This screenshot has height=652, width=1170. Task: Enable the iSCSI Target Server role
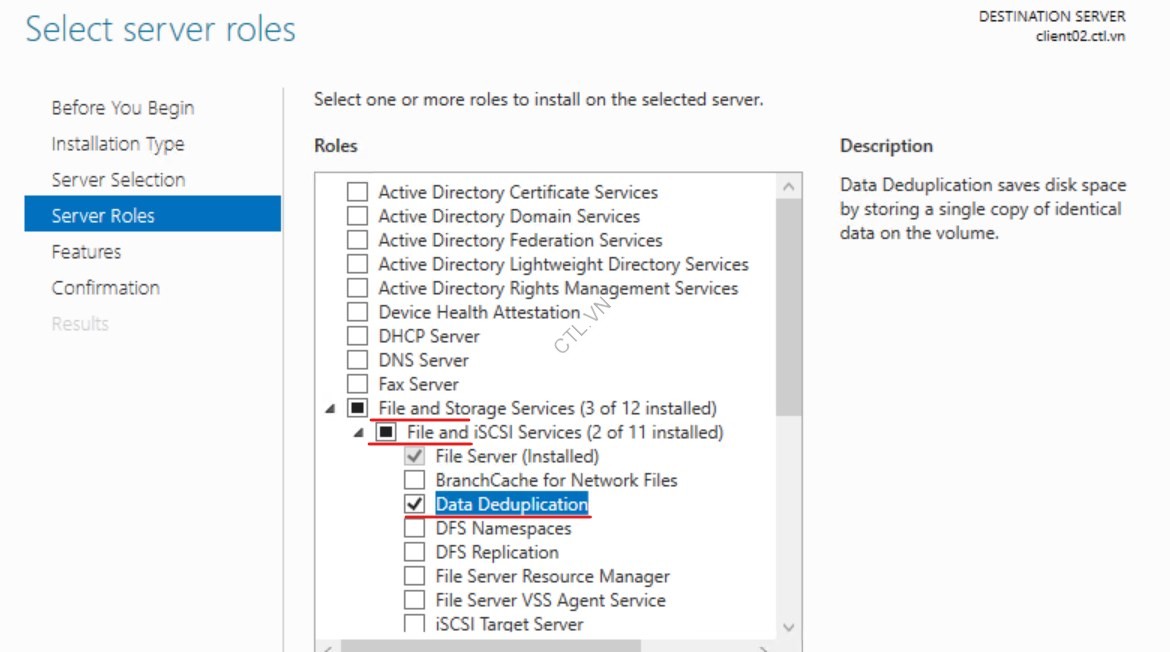(x=414, y=624)
